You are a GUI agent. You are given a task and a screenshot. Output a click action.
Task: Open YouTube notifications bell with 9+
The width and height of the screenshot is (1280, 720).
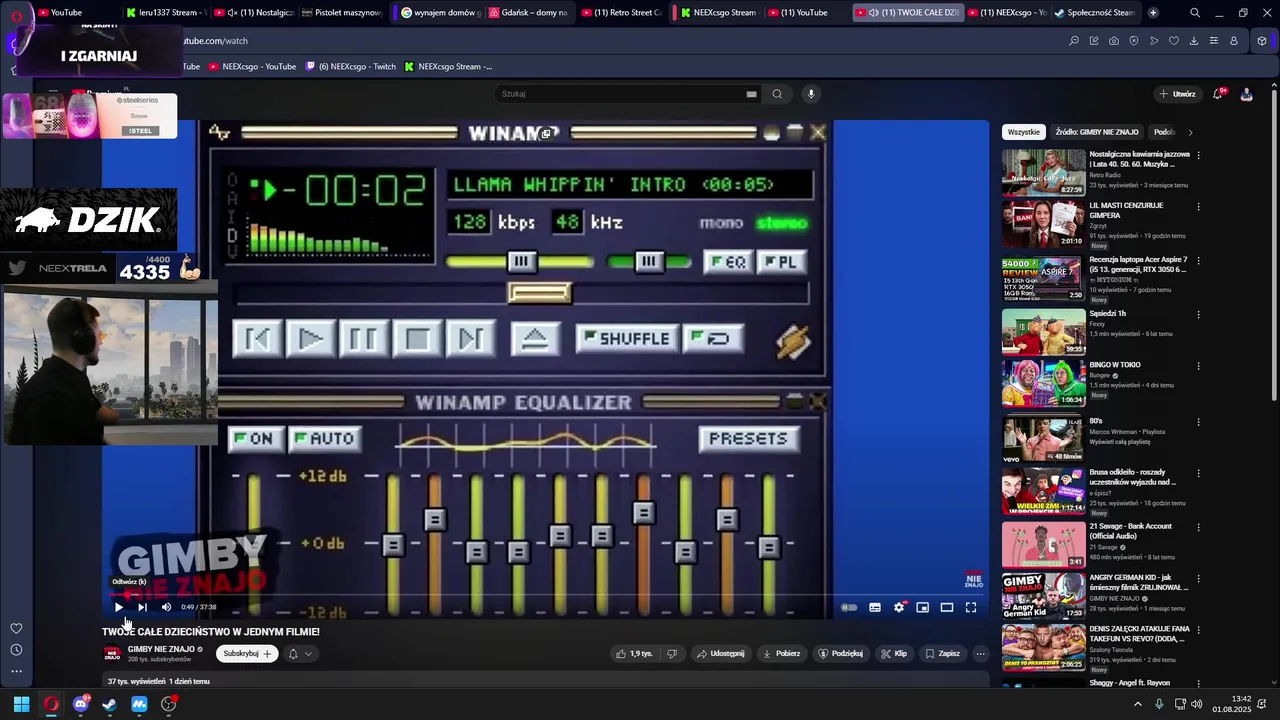point(1218,94)
